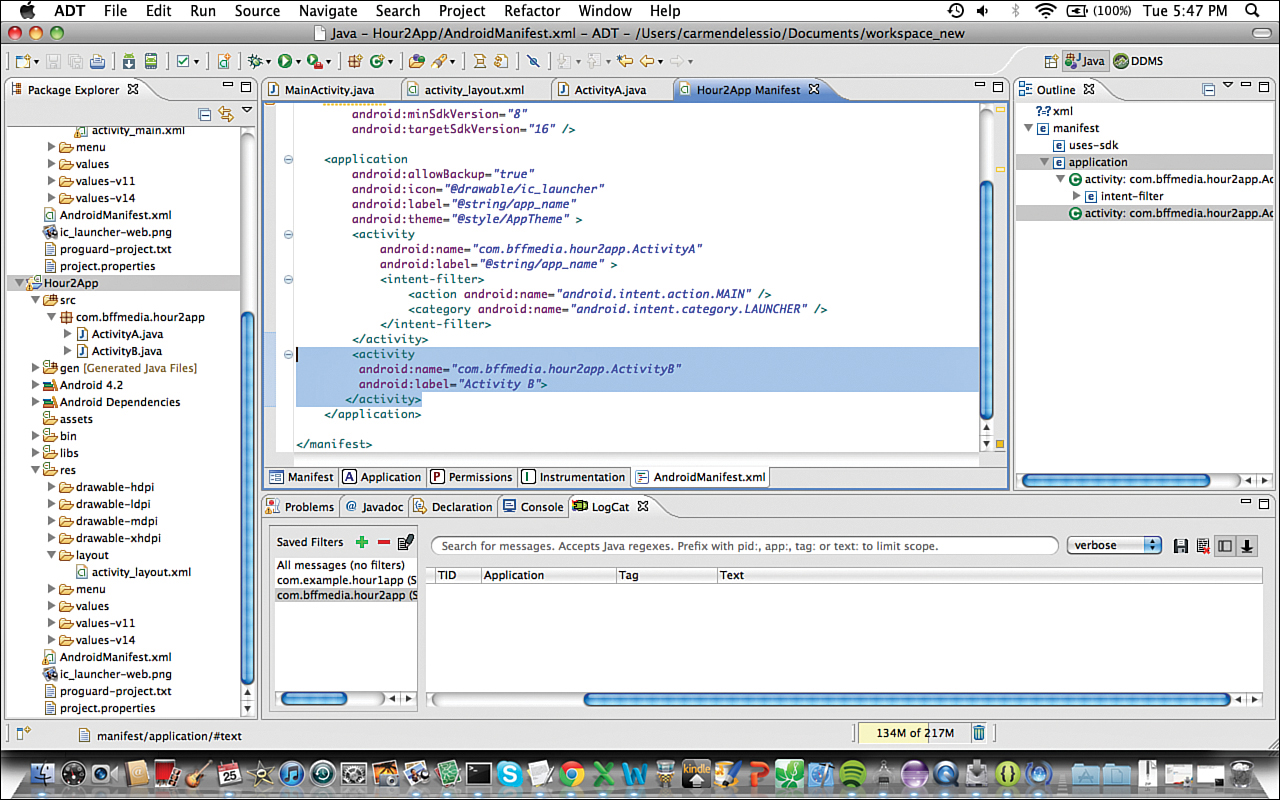The height and width of the screenshot is (800, 1280).
Task: Click Collapse All in Package Explorer
Action: coord(205,113)
